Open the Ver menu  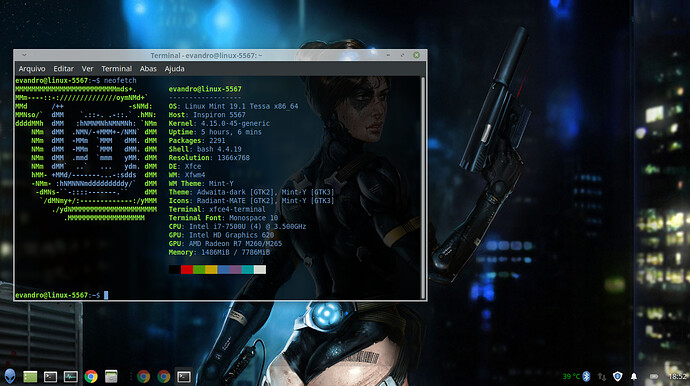click(87, 69)
